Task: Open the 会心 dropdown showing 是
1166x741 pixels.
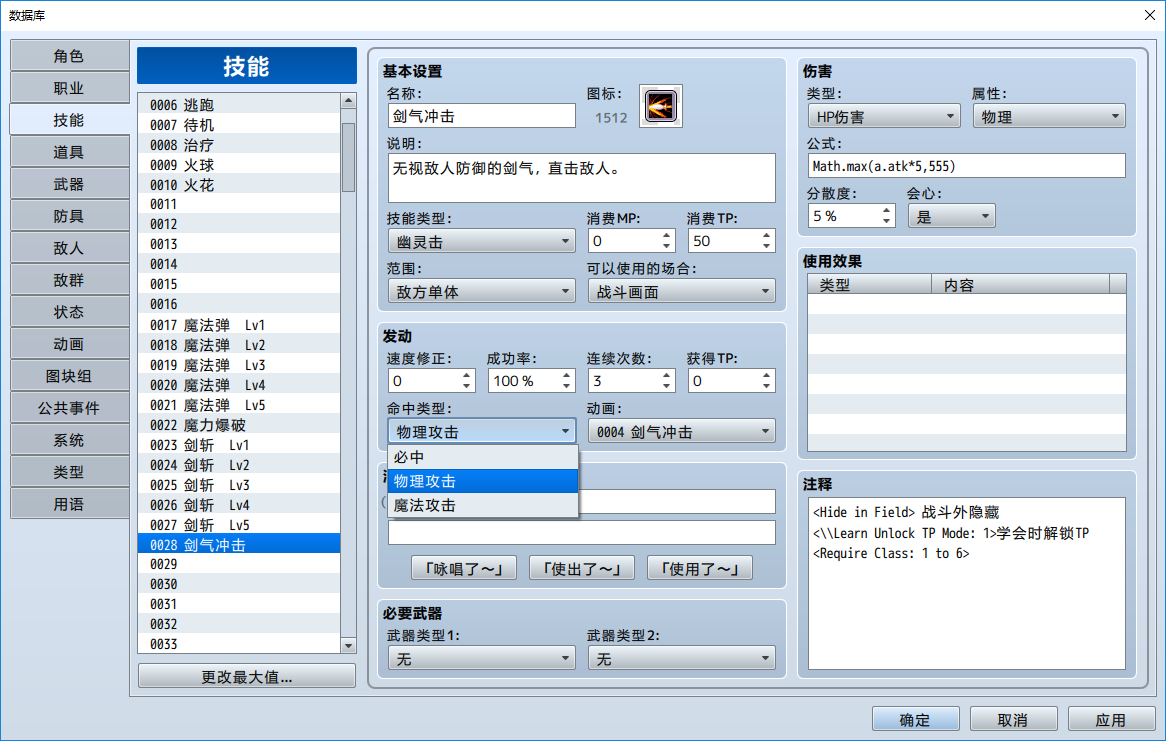Action: point(951,216)
